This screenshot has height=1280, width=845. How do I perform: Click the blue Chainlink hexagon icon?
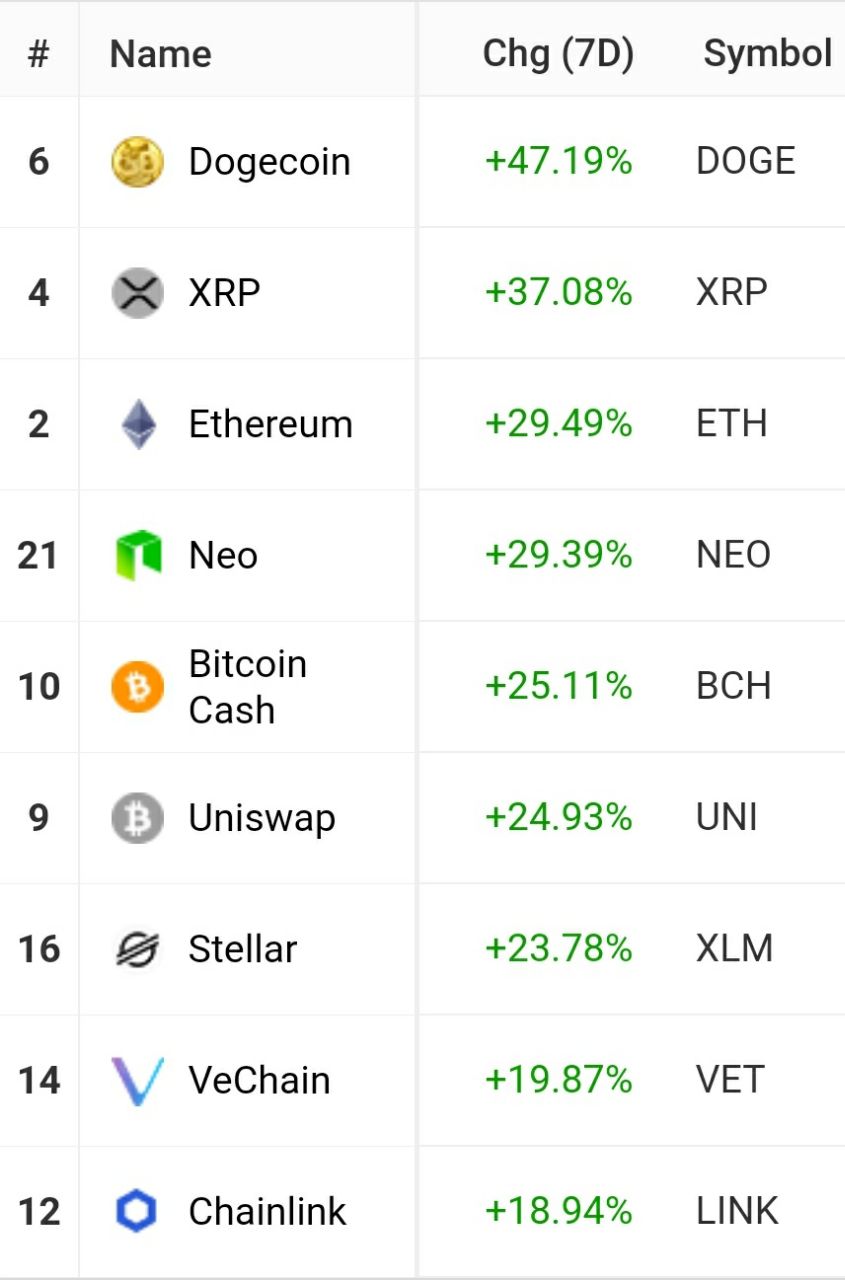point(137,1212)
